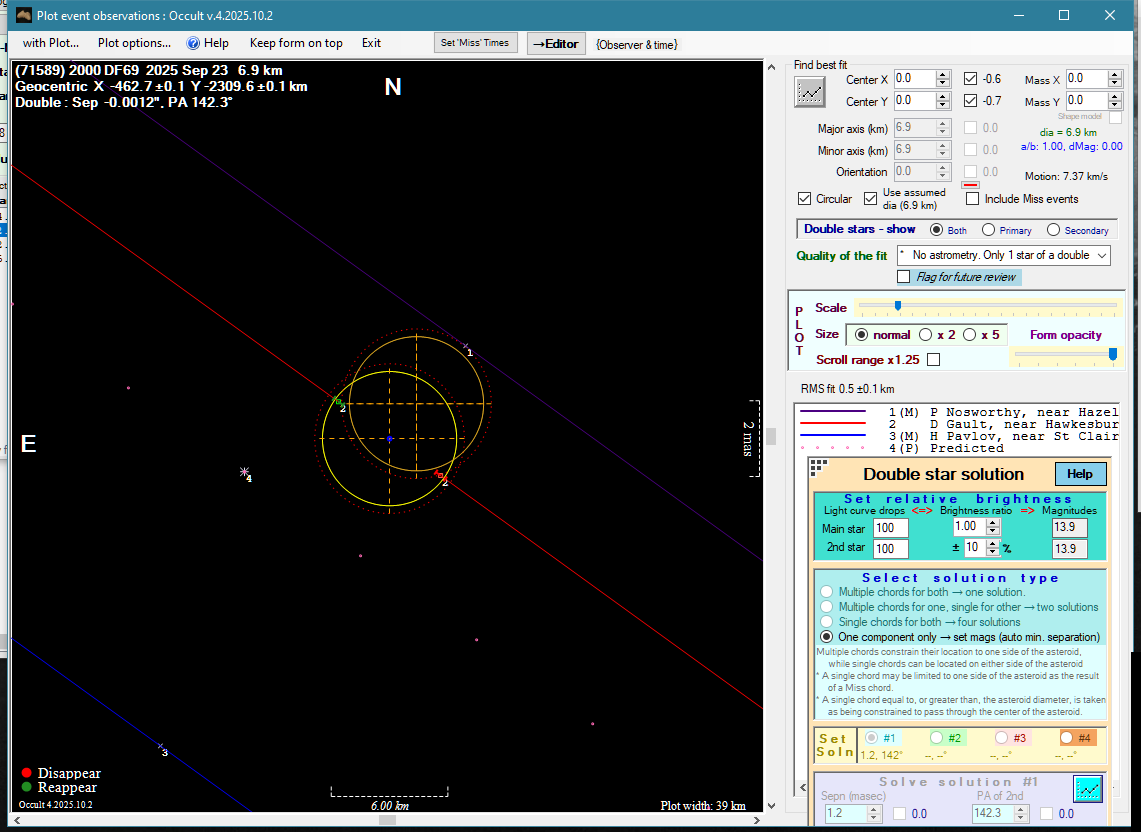This screenshot has height=834, width=1141.
Task: Click the red line legend swatch under Orientation
Action: [969, 185]
